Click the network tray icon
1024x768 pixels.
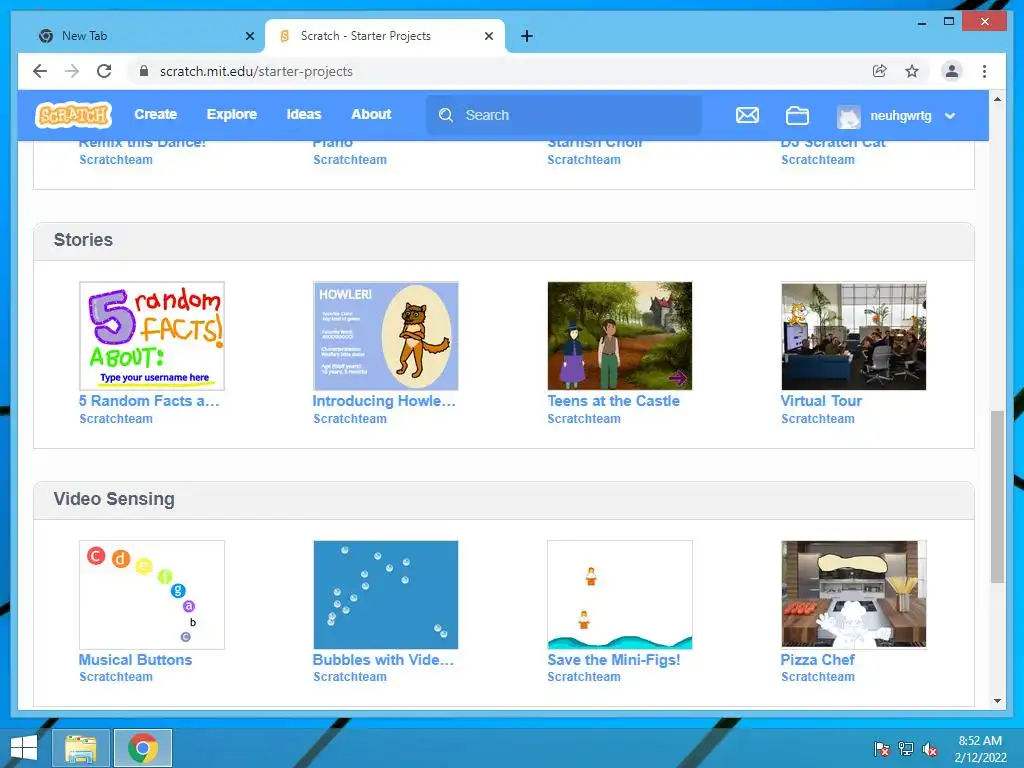coord(906,749)
